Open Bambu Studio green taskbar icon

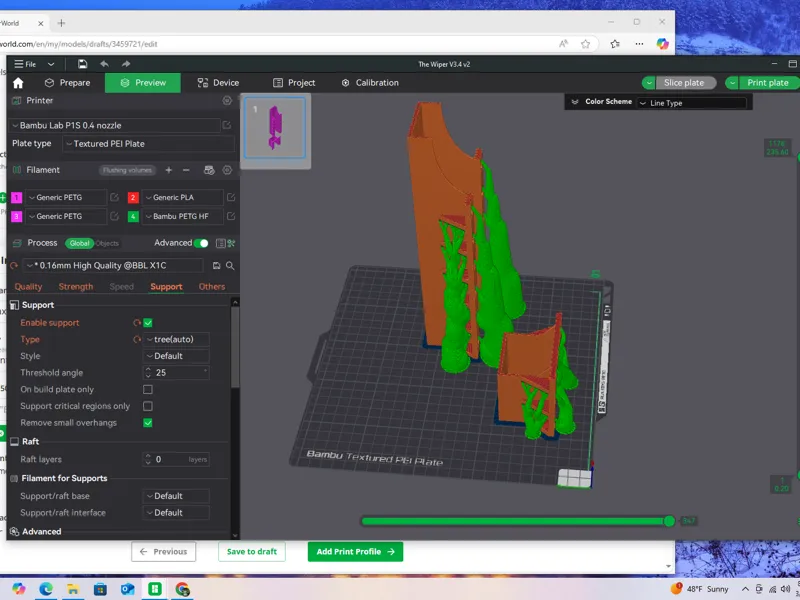(155, 589)
